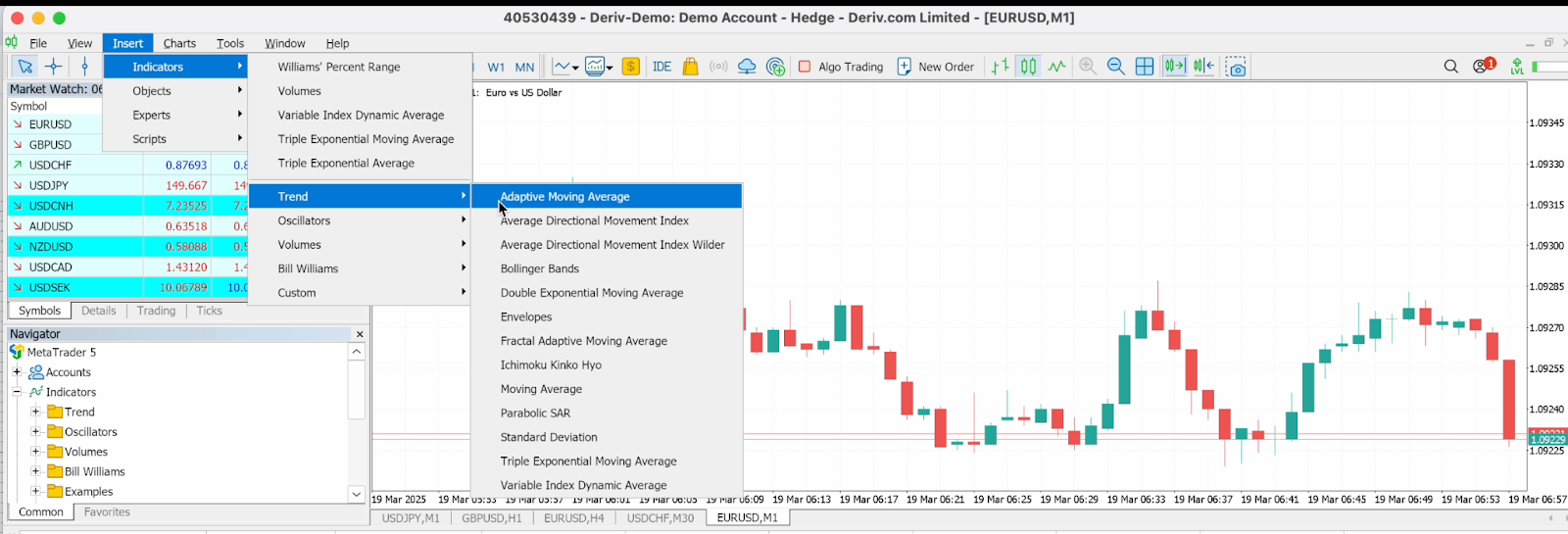Activate the crosshair tool
This screenshot has height=534, width=1568.
tap(54, 67)
